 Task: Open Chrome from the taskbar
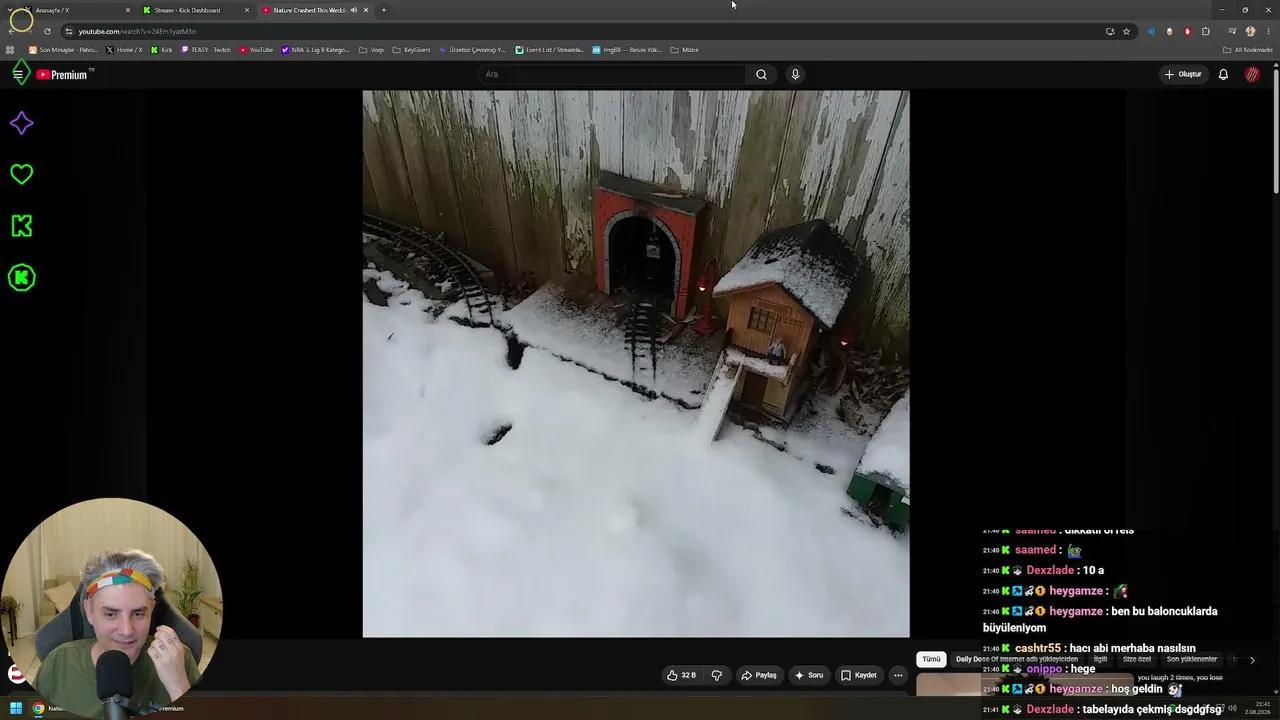tap(38, 708)
